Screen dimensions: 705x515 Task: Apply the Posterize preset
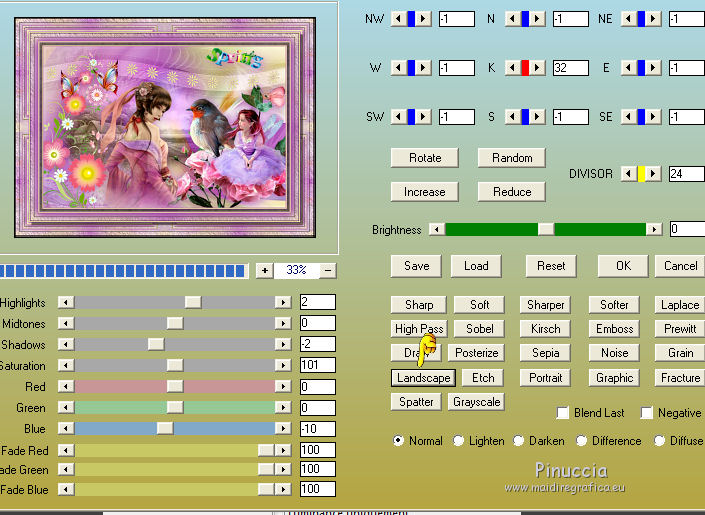(476, 353)
